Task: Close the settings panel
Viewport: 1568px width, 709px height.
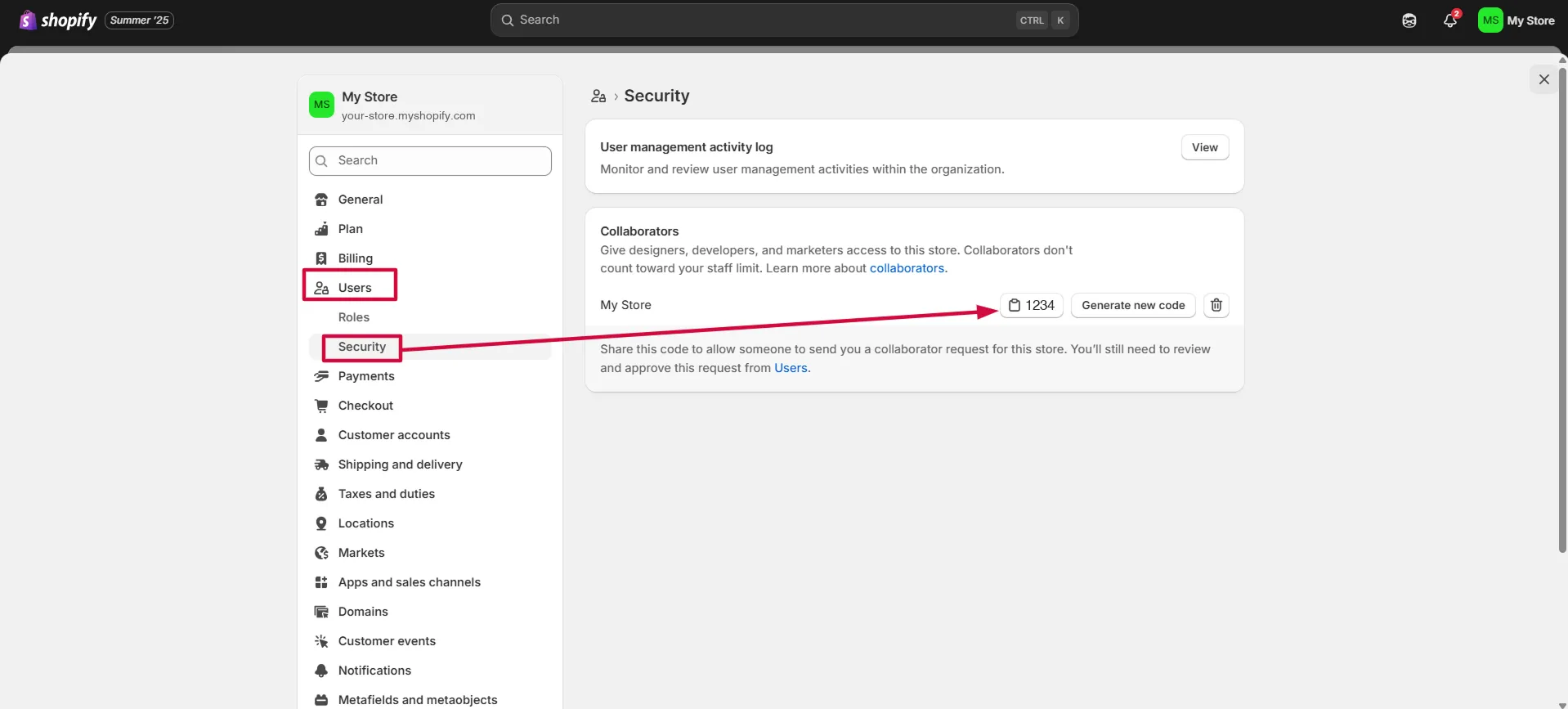Action: coord(1543,79)
